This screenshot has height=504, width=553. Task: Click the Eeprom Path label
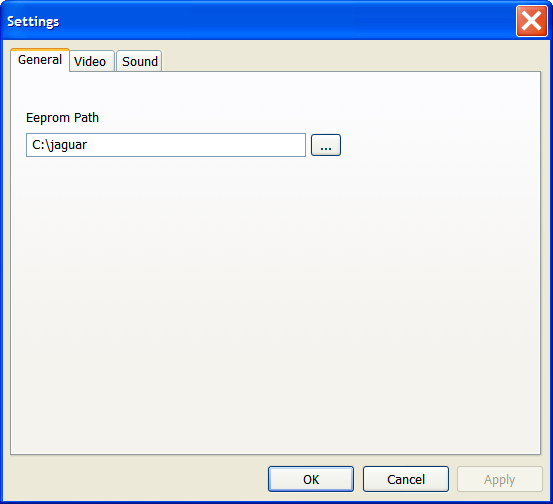click(x=62, y=117)
